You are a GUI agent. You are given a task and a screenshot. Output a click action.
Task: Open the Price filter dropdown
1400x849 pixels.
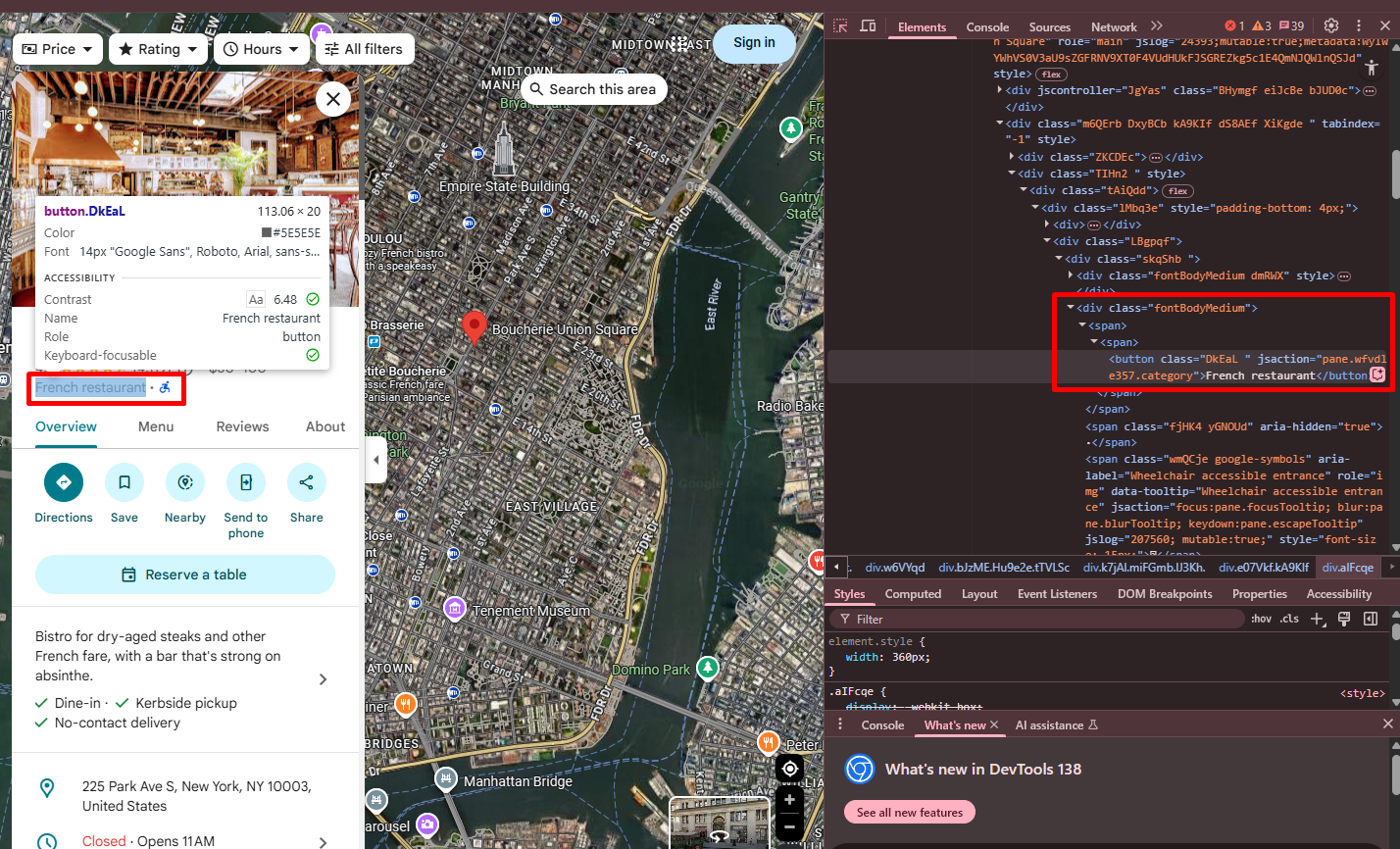[x=57, y=48]
